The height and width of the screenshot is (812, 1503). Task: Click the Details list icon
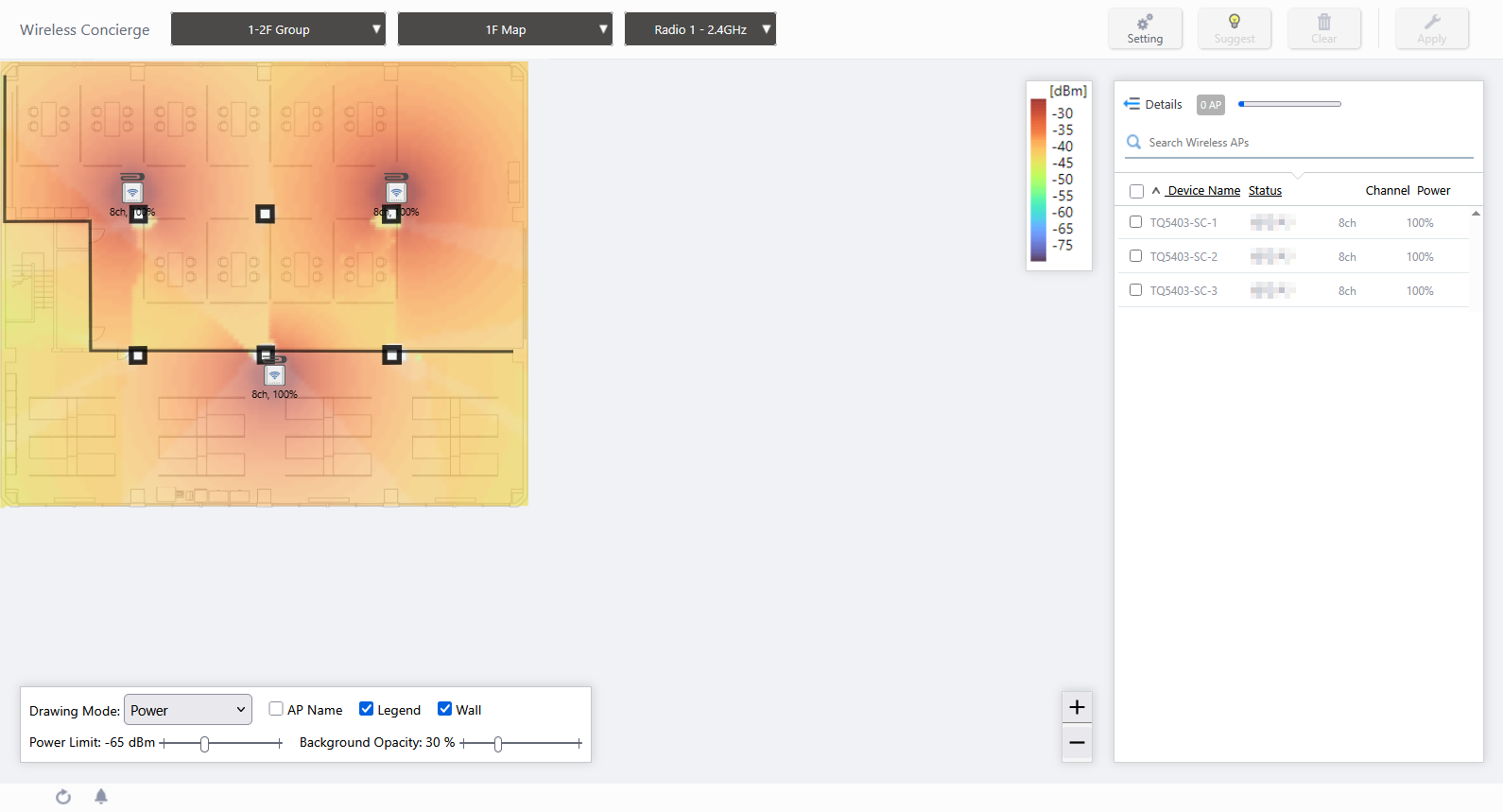pos(1132,104)
